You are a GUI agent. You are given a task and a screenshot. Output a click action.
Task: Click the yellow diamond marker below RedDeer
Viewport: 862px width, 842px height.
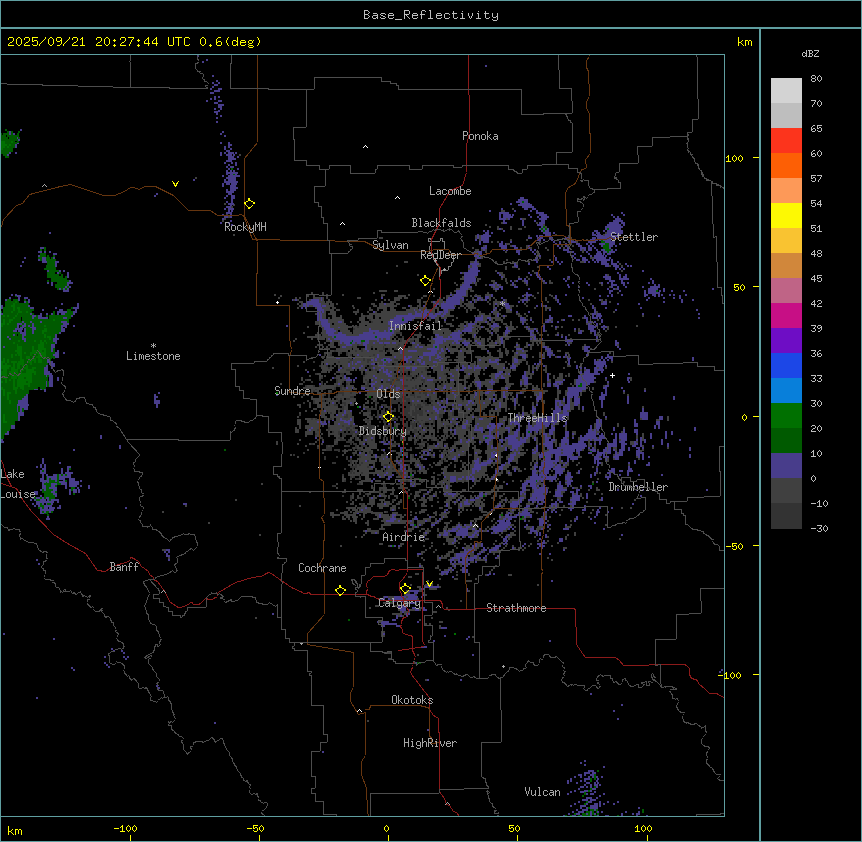[425, 280]
